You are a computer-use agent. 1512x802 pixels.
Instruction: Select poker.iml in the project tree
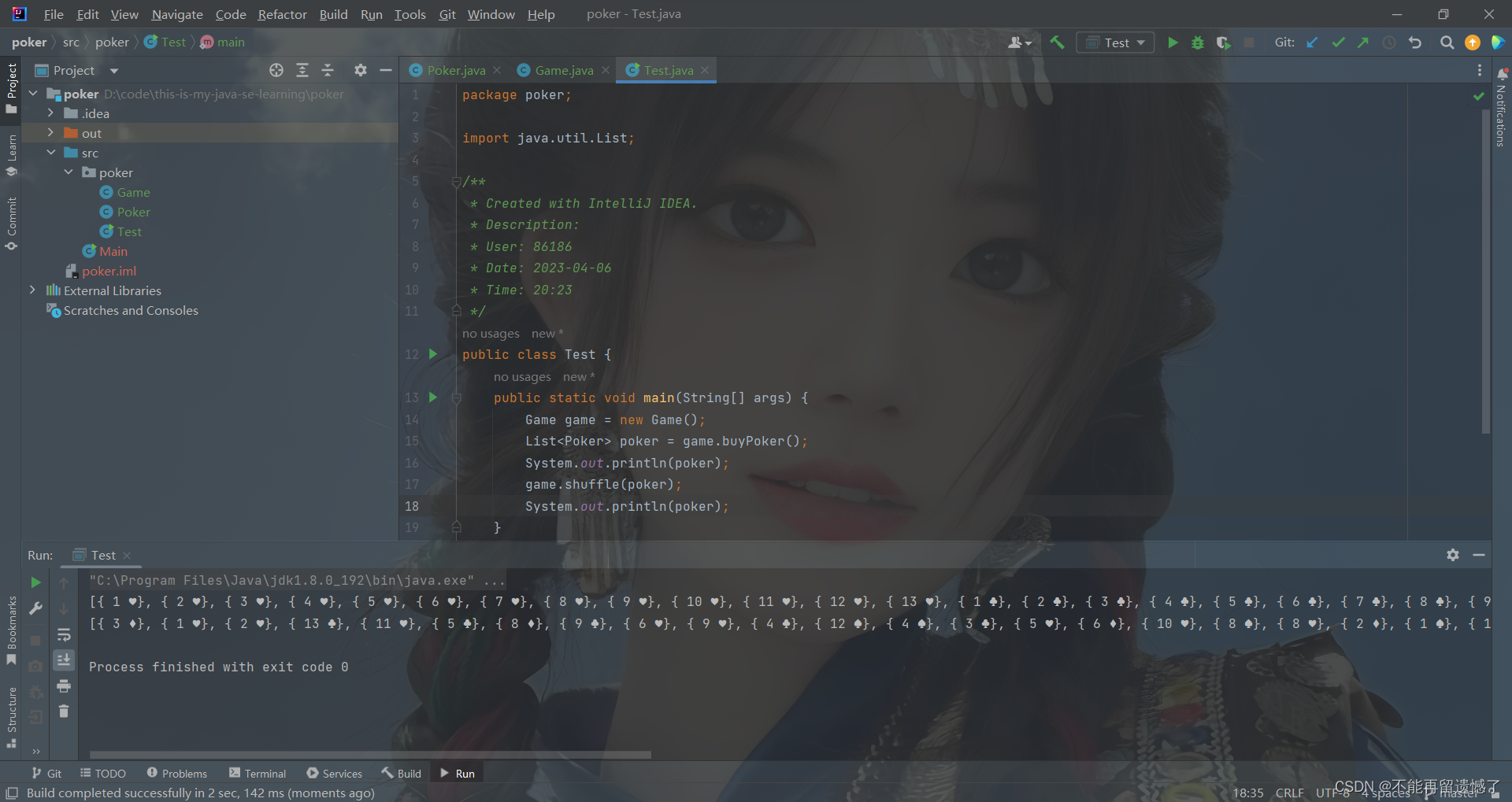tap(109, 271)
